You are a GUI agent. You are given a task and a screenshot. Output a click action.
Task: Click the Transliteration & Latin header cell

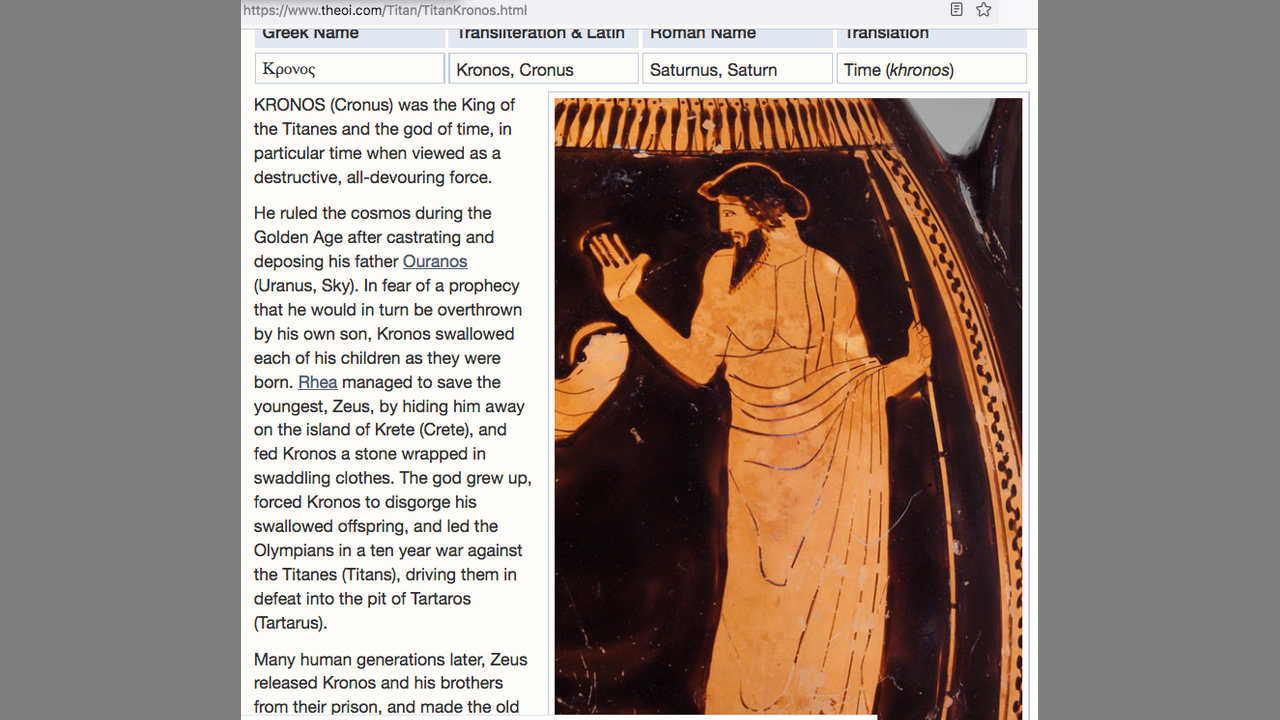(x=543, y=36)
